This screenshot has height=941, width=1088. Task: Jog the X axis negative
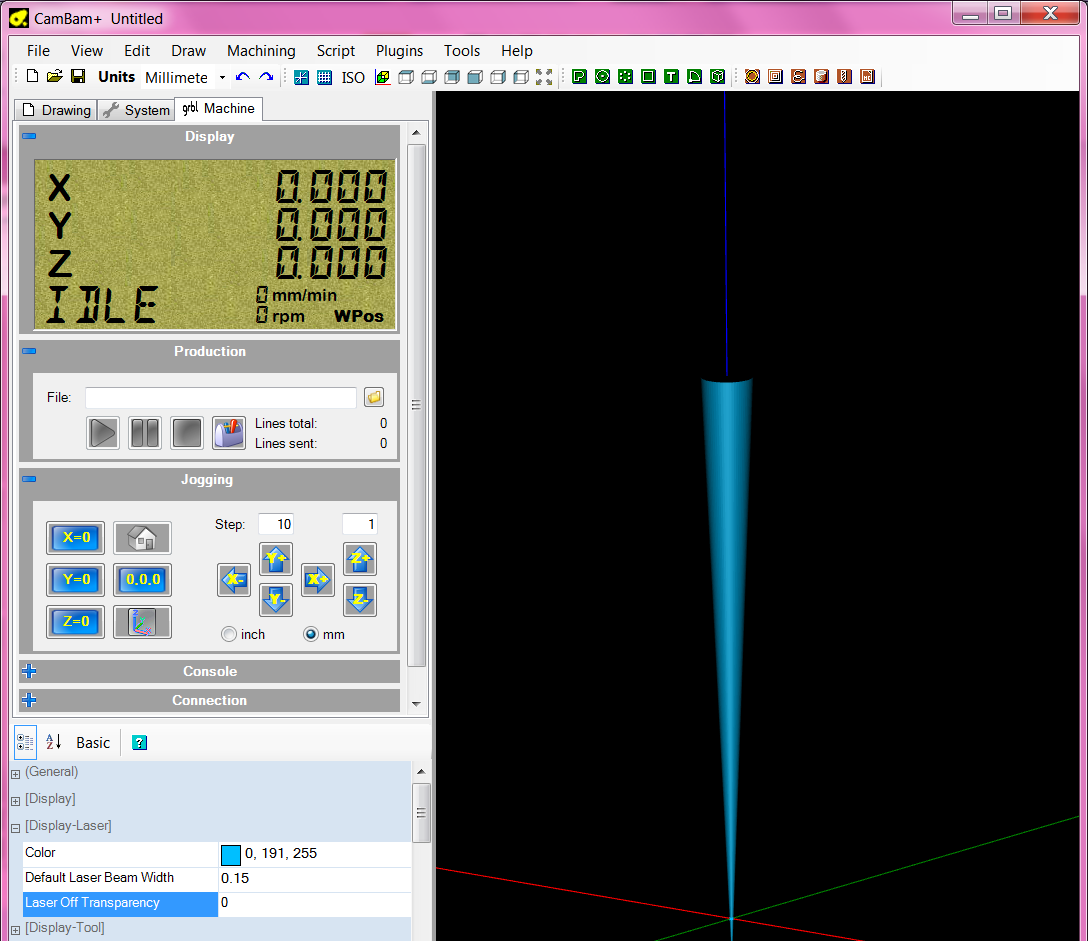click(x=234, y=579)
